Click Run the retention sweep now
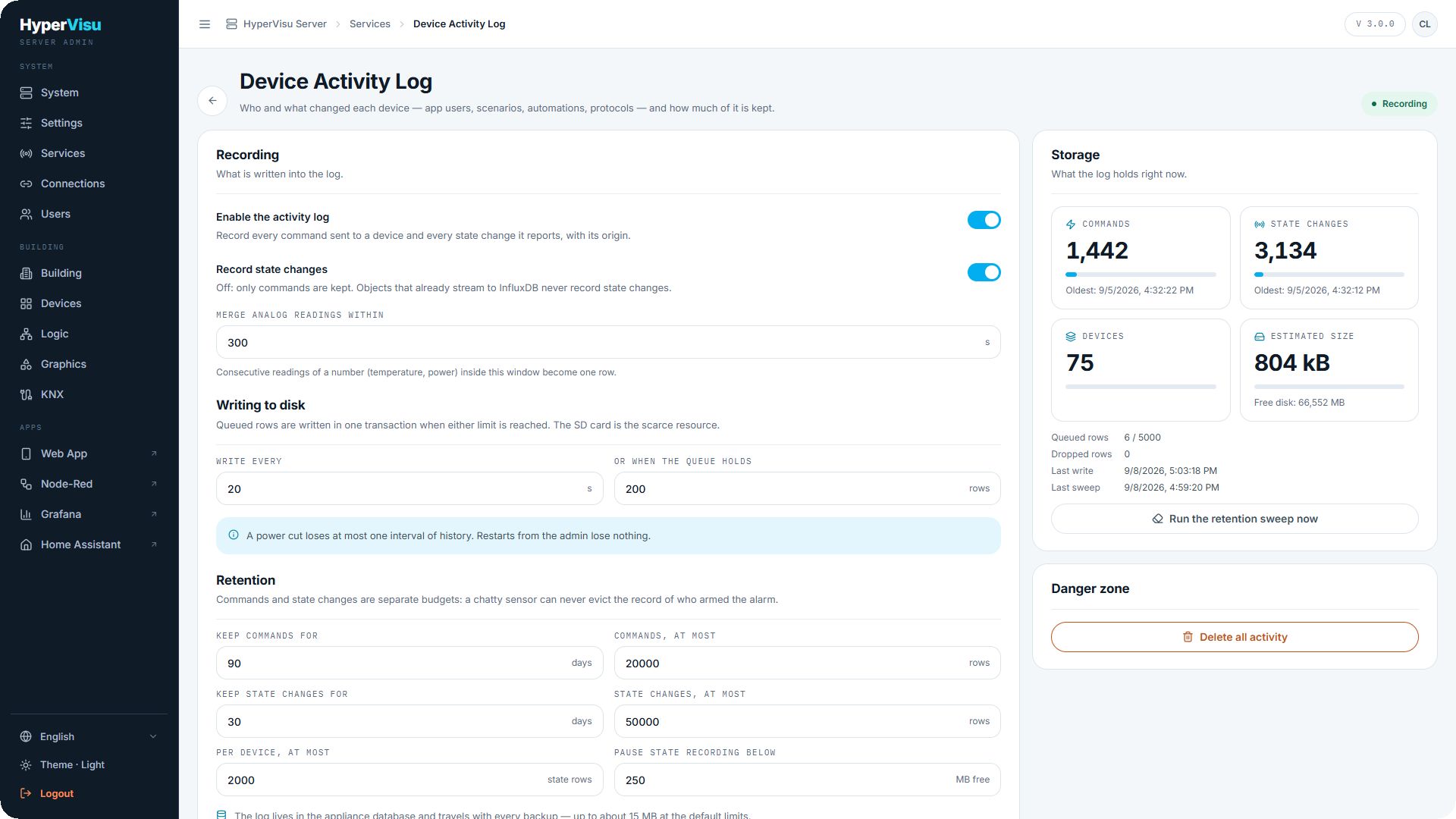 pos(1235,519)
